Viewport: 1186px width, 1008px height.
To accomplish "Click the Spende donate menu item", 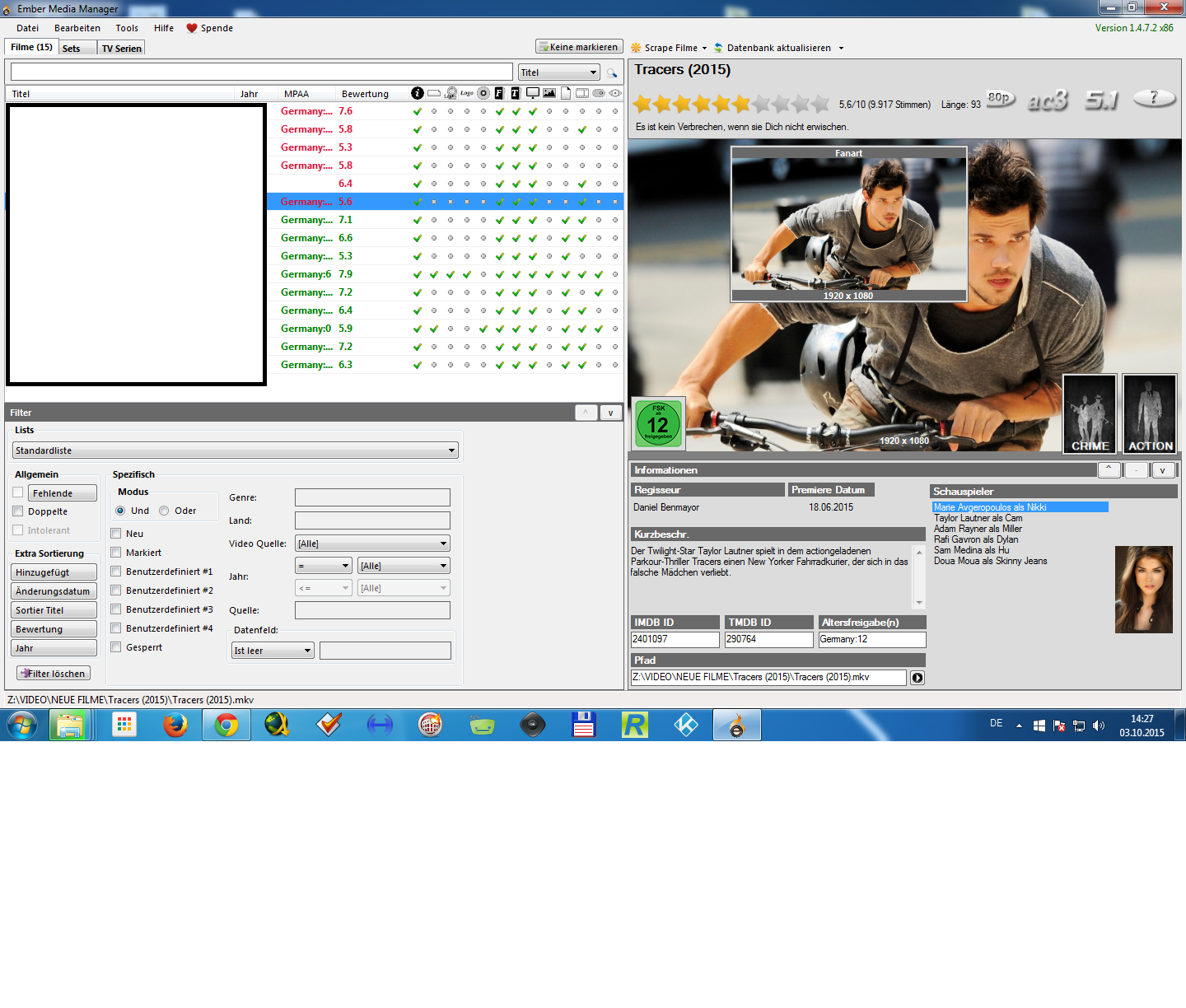I will tap(210, 28).
